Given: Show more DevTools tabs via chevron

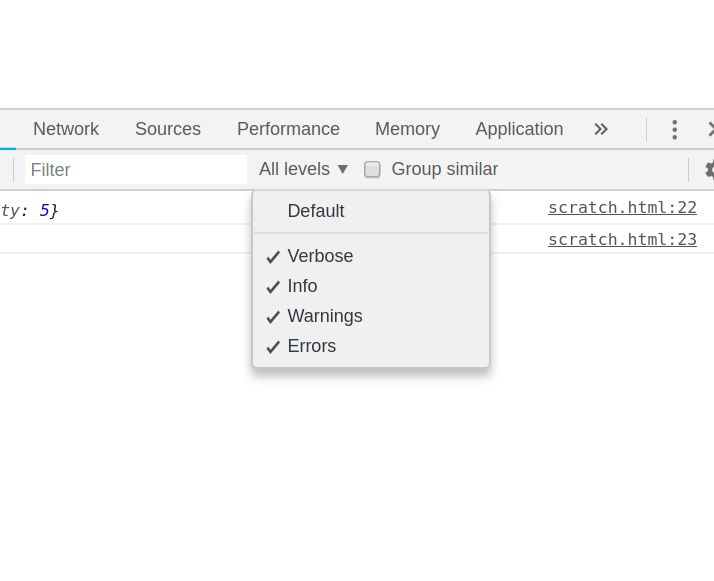Looking at the screenshot, I should click(601, 129).
